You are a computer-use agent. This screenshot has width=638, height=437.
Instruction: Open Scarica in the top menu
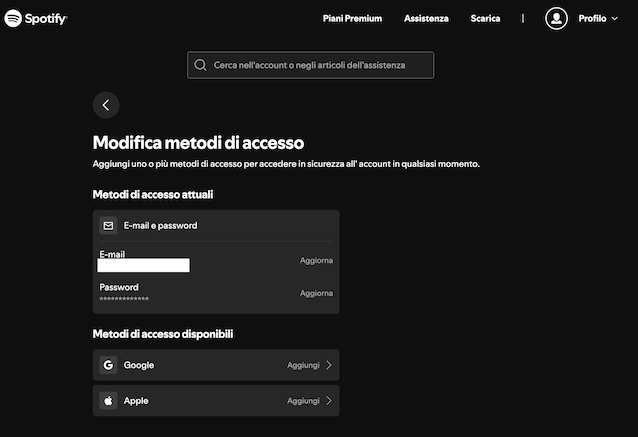(x=485, y=18)
